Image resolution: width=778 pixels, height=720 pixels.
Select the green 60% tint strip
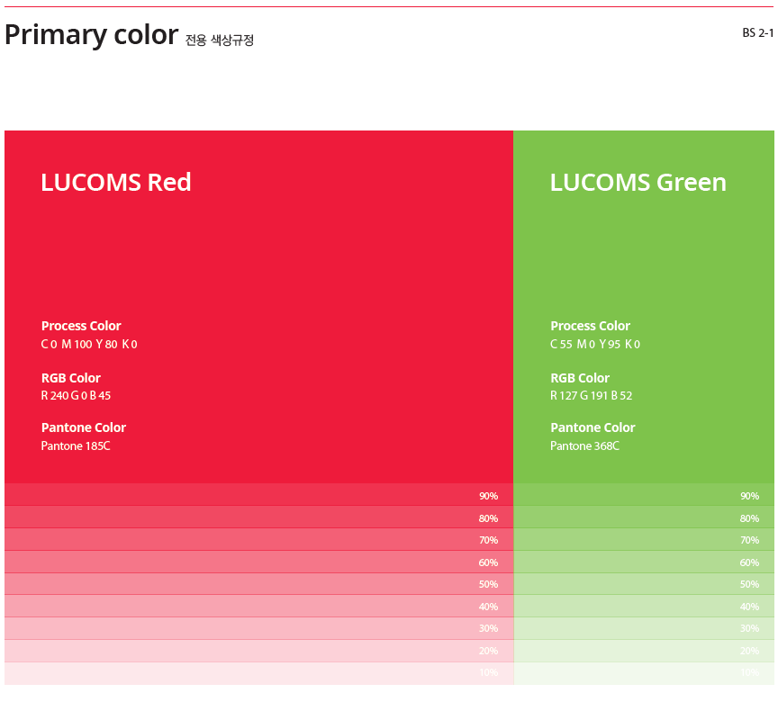click(644, 562)
